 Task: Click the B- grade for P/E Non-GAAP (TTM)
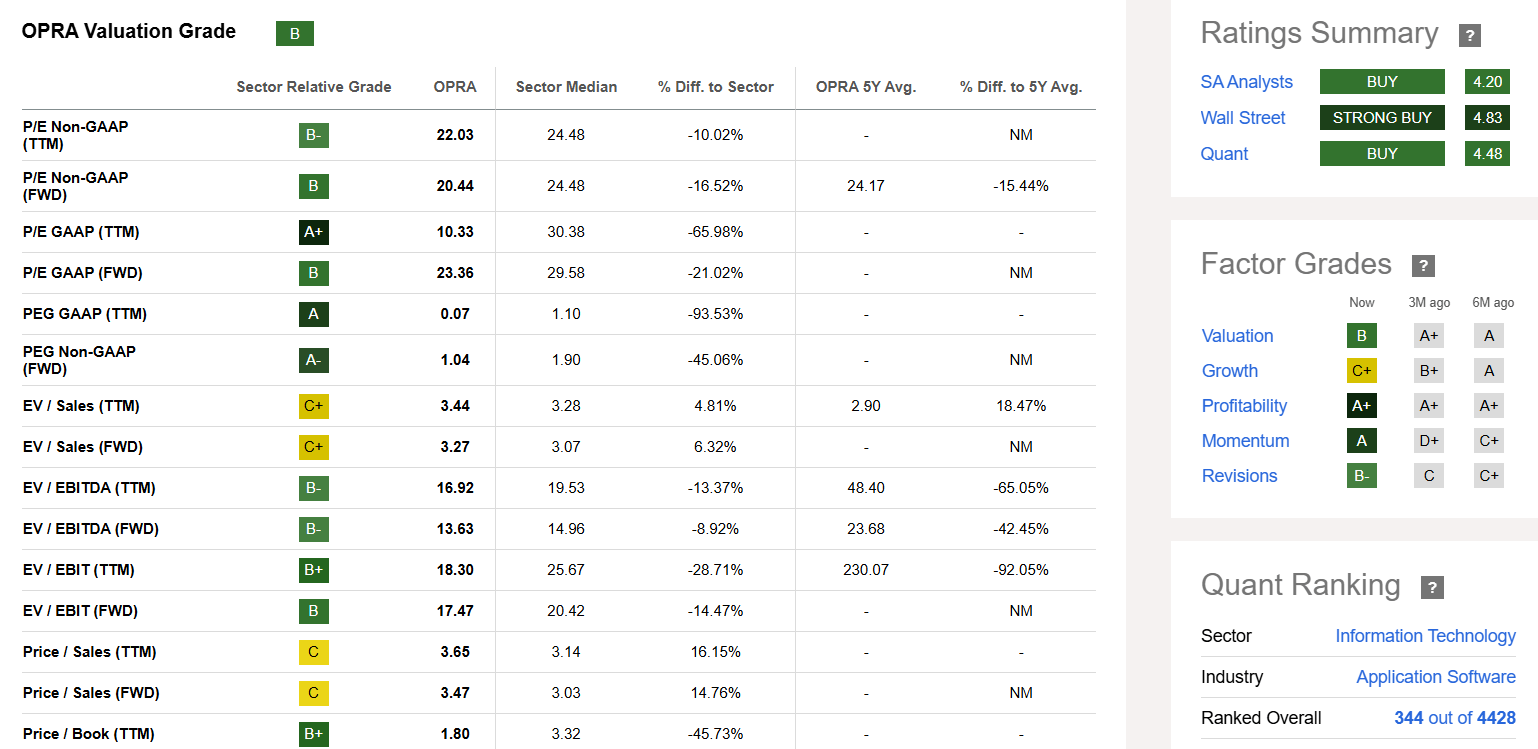pyautogui.click(x=314, y=135)
